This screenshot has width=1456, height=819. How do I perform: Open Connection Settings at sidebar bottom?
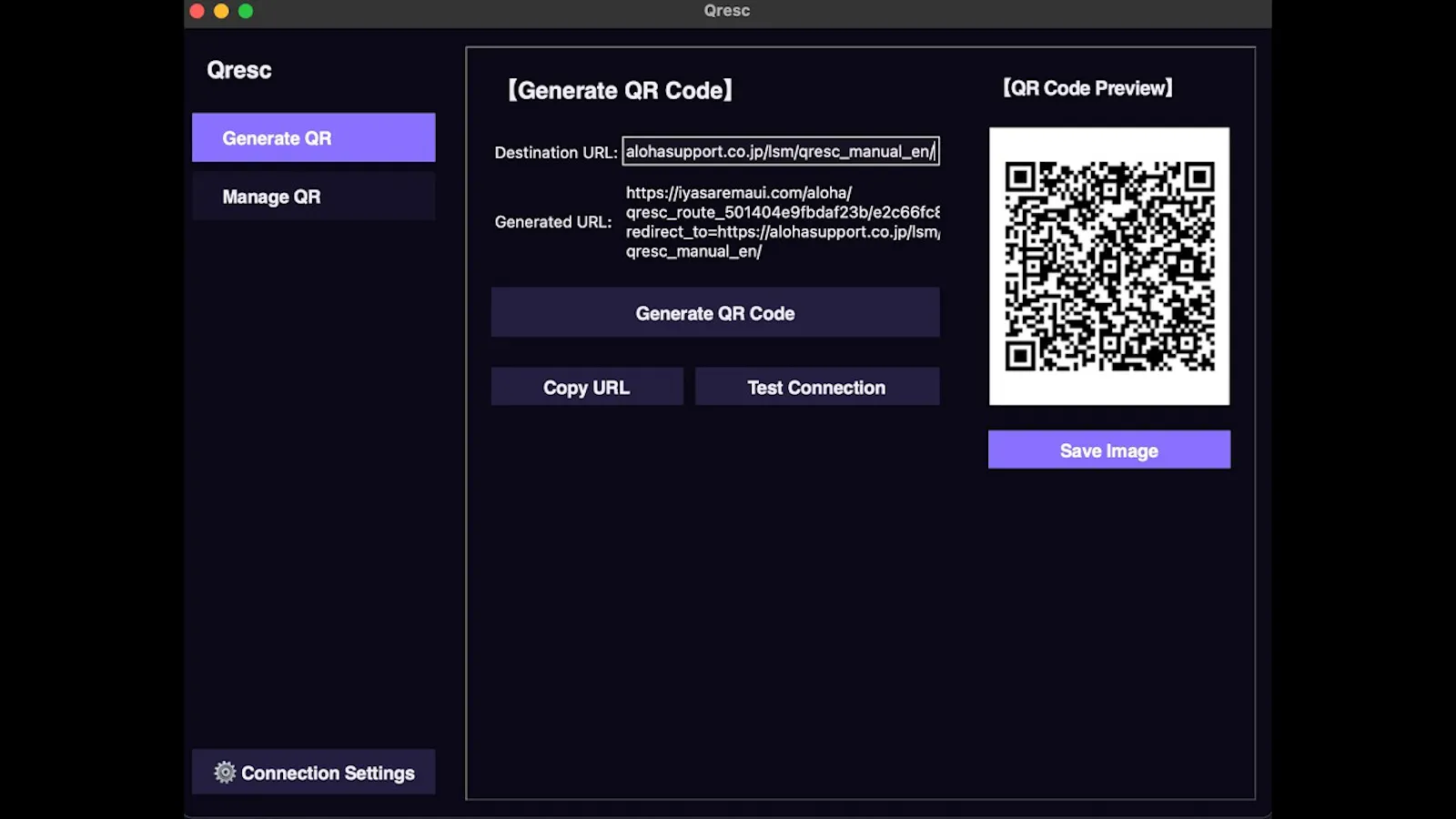[x=313, y=772]
